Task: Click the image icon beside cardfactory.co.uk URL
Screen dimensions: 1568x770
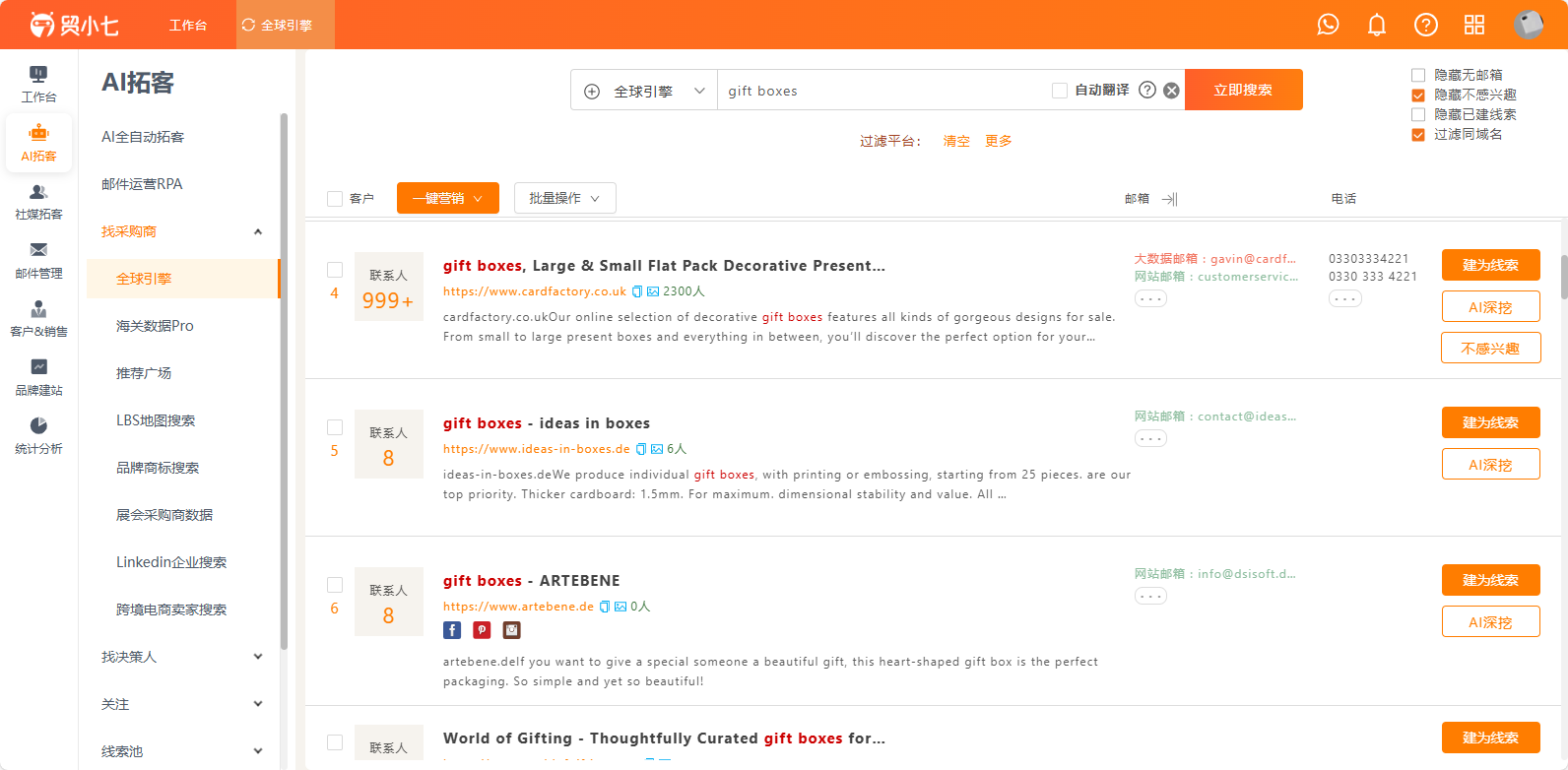Action: pos(653,291)
